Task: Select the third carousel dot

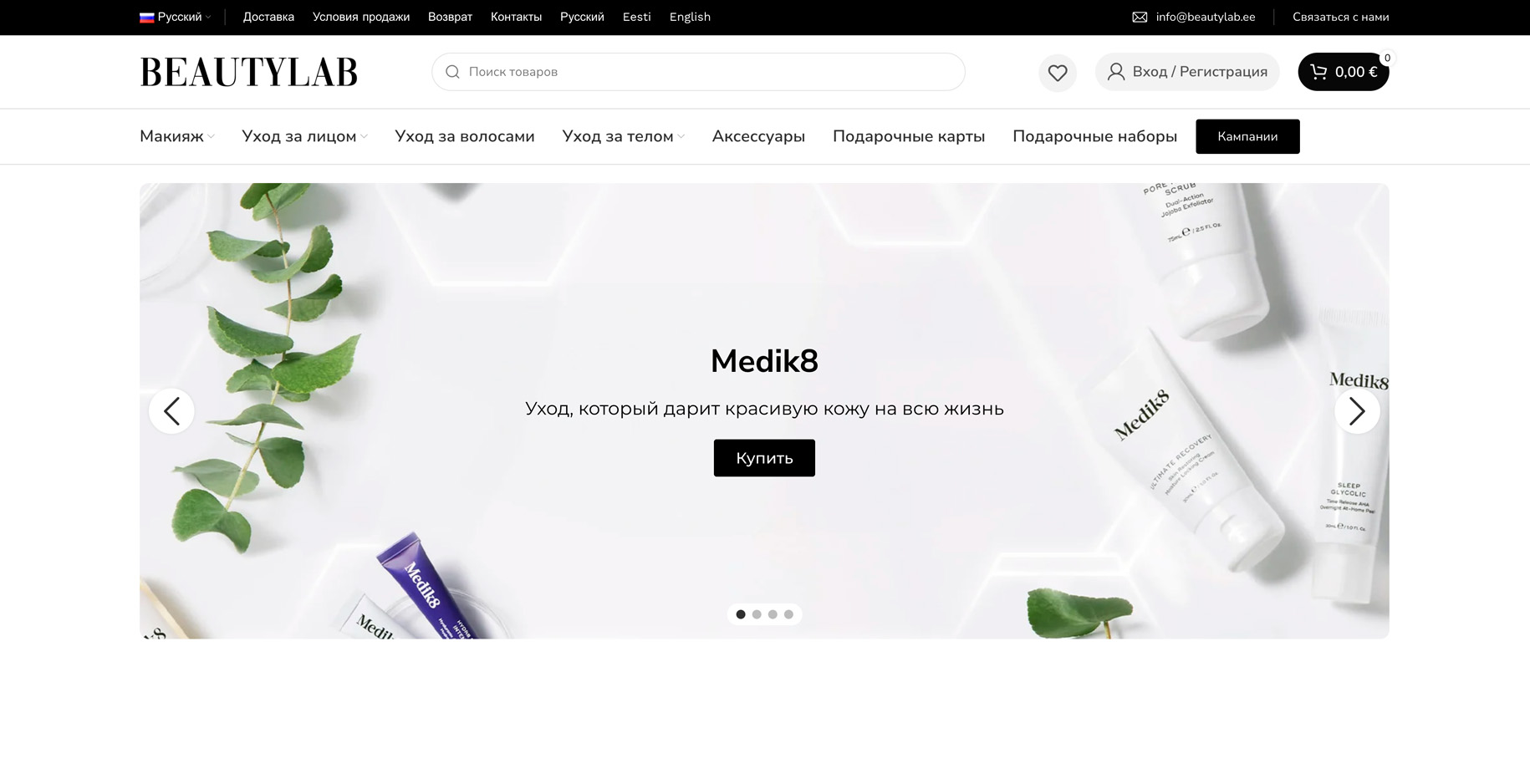Action: (773, 614)
